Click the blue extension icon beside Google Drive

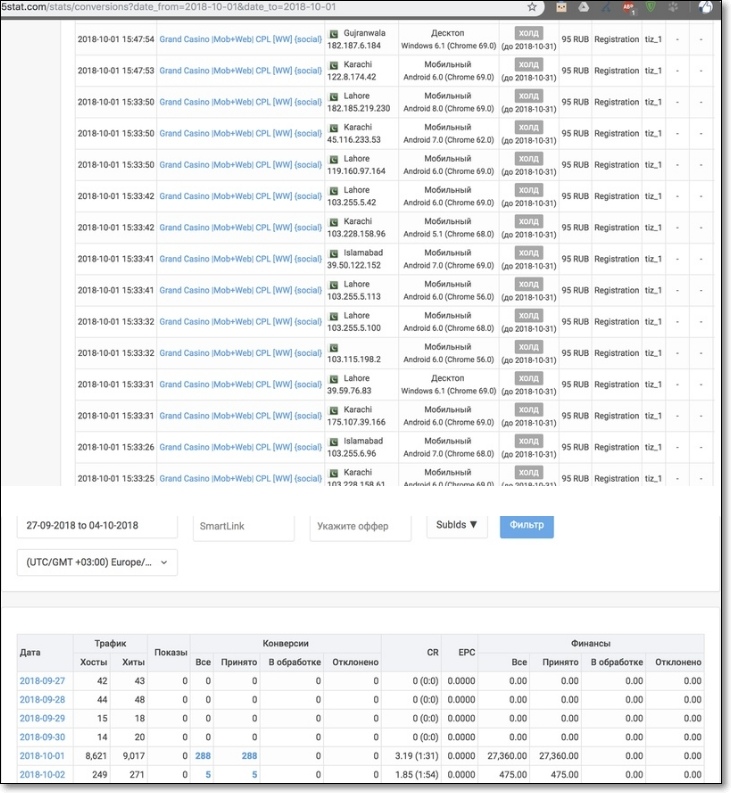(x=606, y=7)
